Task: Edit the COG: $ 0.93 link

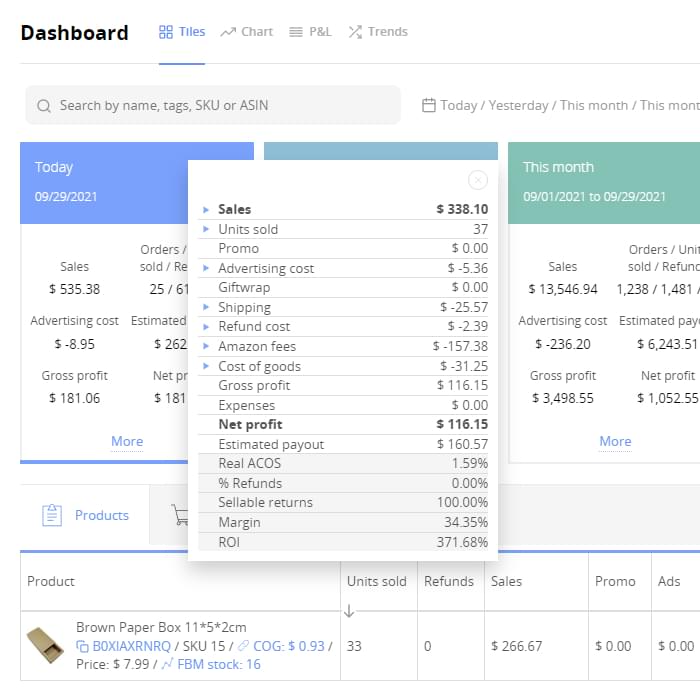Action: [x=288, y=646]
